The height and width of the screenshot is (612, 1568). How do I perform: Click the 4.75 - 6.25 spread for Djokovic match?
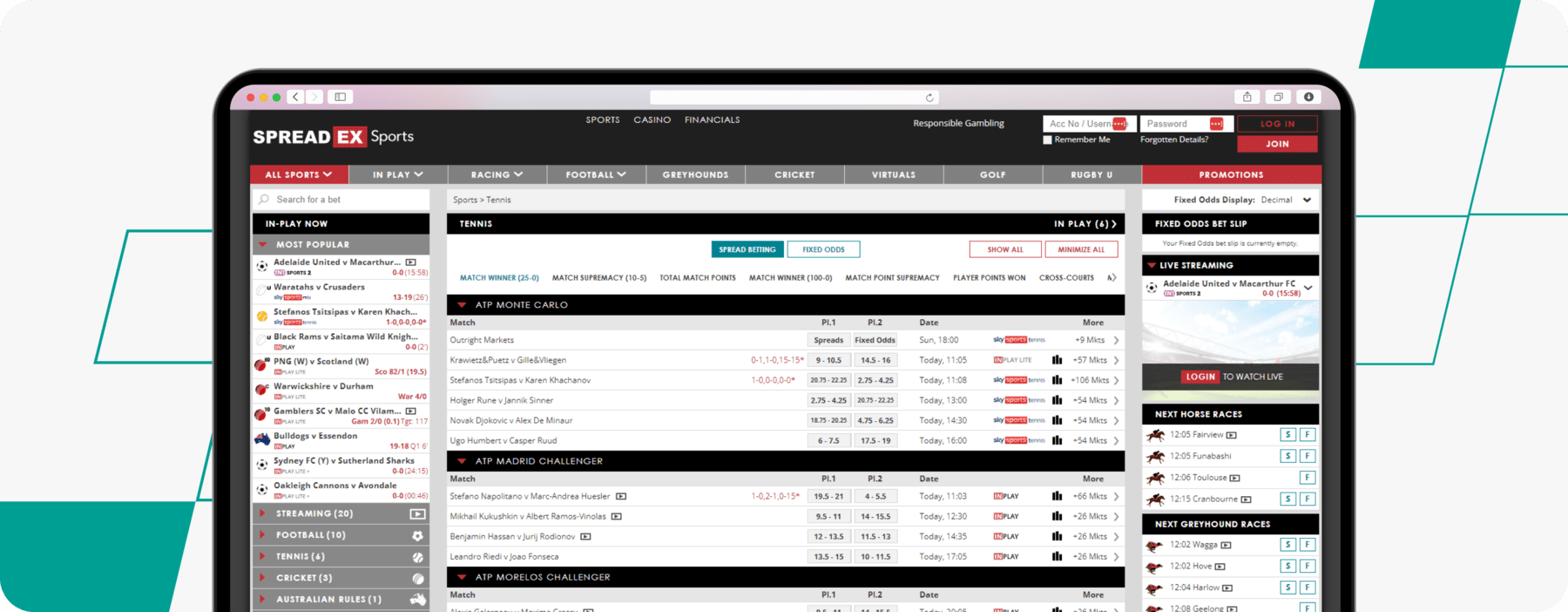pos(875,420)
